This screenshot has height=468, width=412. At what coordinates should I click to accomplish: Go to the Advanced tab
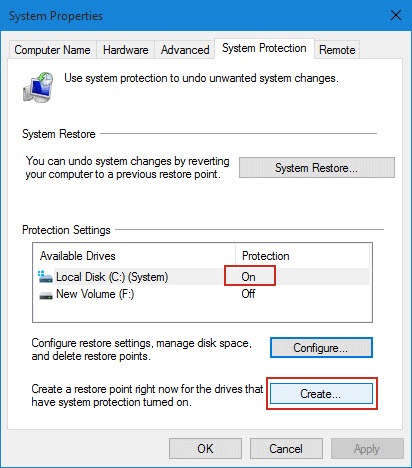coord(185,50)
